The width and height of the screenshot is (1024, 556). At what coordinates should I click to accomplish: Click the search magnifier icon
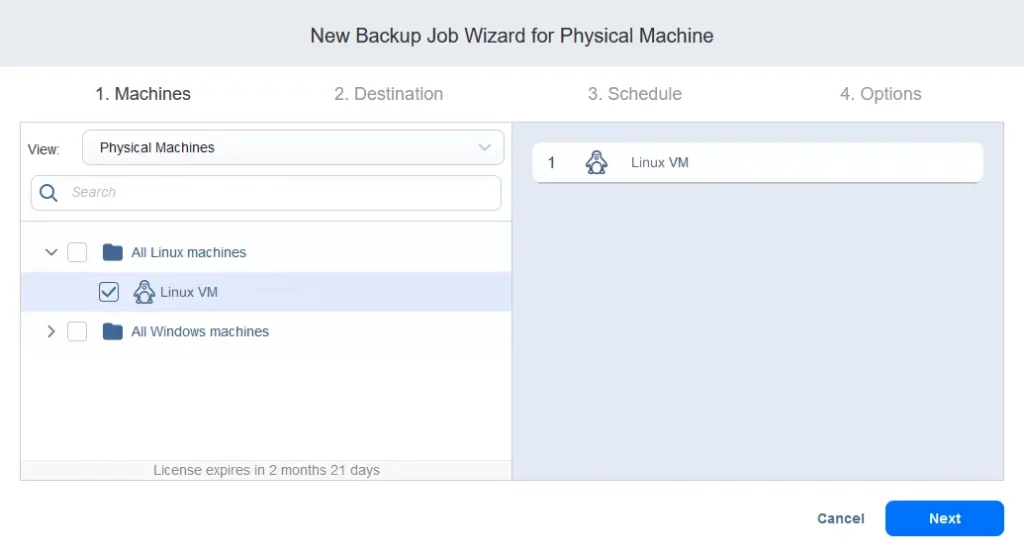(49, 193)
